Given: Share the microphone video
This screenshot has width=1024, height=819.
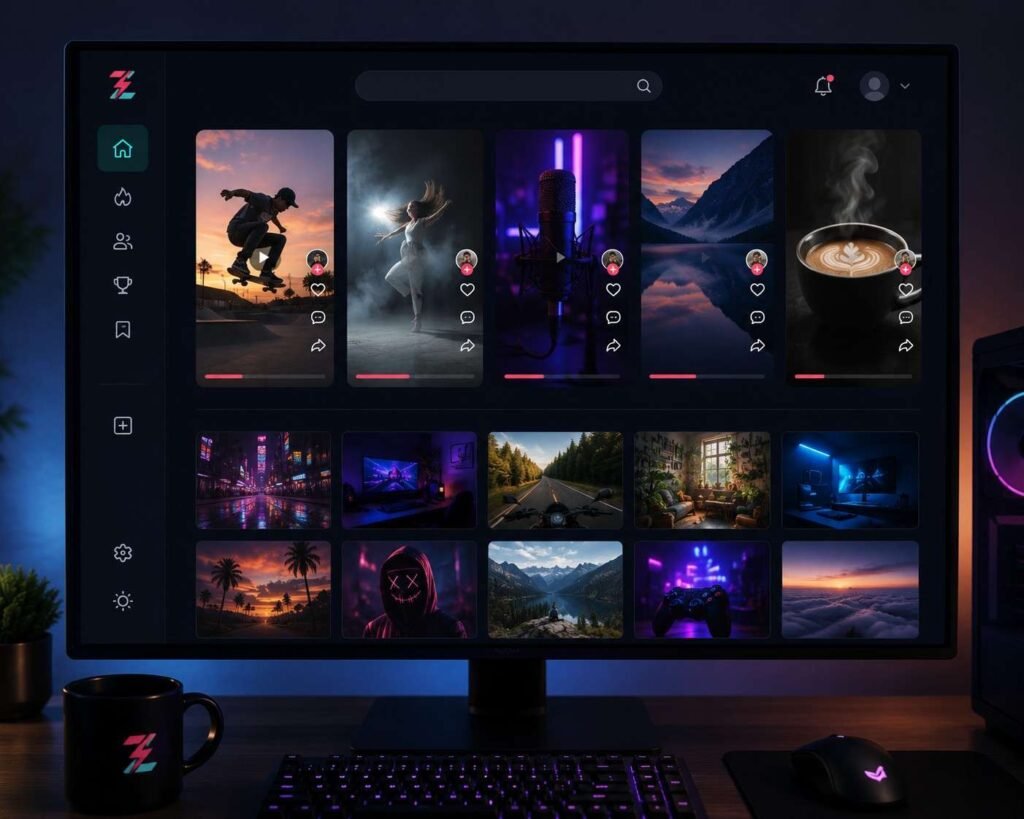Looking at the screenshot, I should (x=613, y=345).
